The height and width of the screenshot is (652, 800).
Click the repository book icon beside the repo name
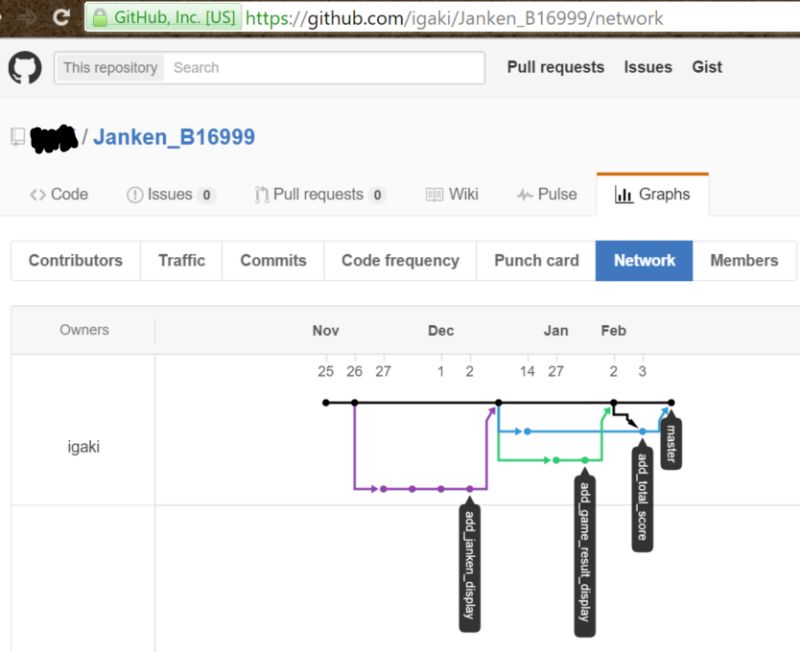point(16,136)
